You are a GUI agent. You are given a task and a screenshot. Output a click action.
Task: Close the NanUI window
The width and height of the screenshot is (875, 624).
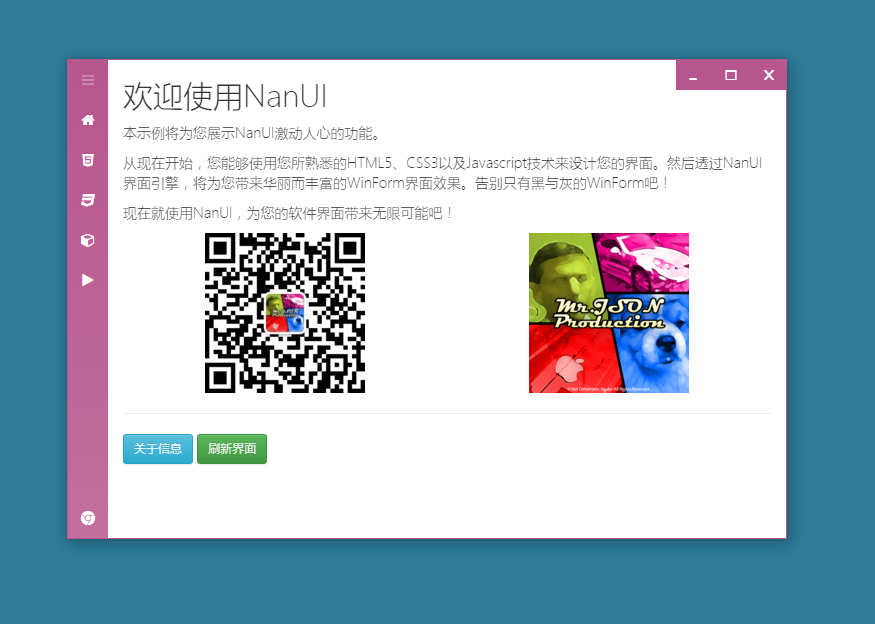pyautogui.click(x=768, y=75)
